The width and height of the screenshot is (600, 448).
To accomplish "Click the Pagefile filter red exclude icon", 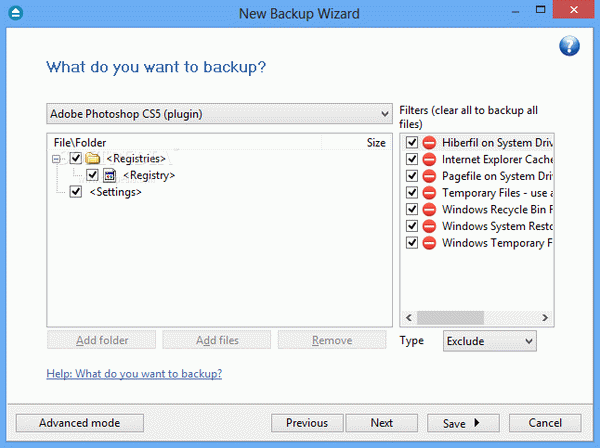I will [429, 176].
